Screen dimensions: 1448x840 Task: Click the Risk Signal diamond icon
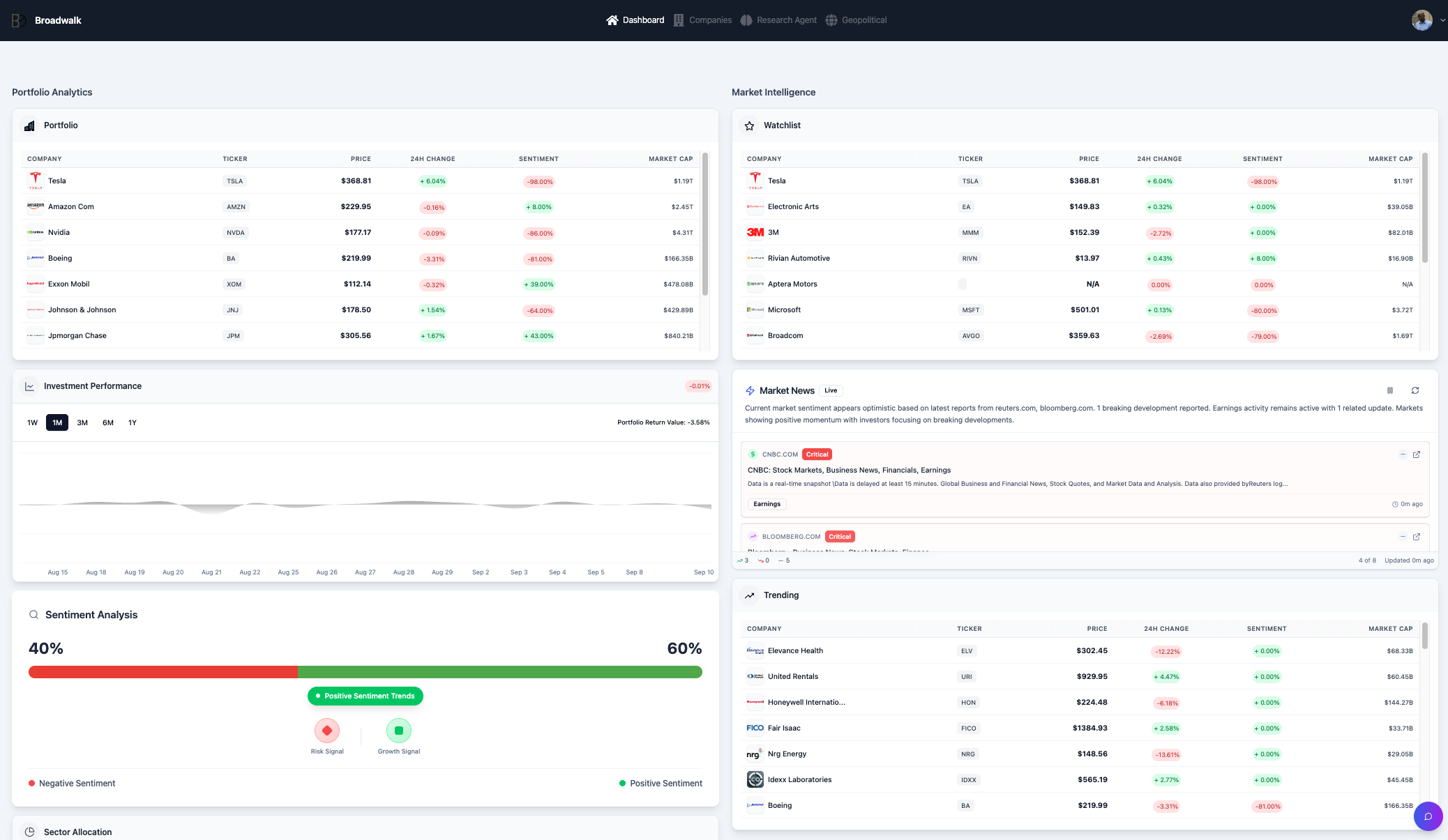(327, 731)
